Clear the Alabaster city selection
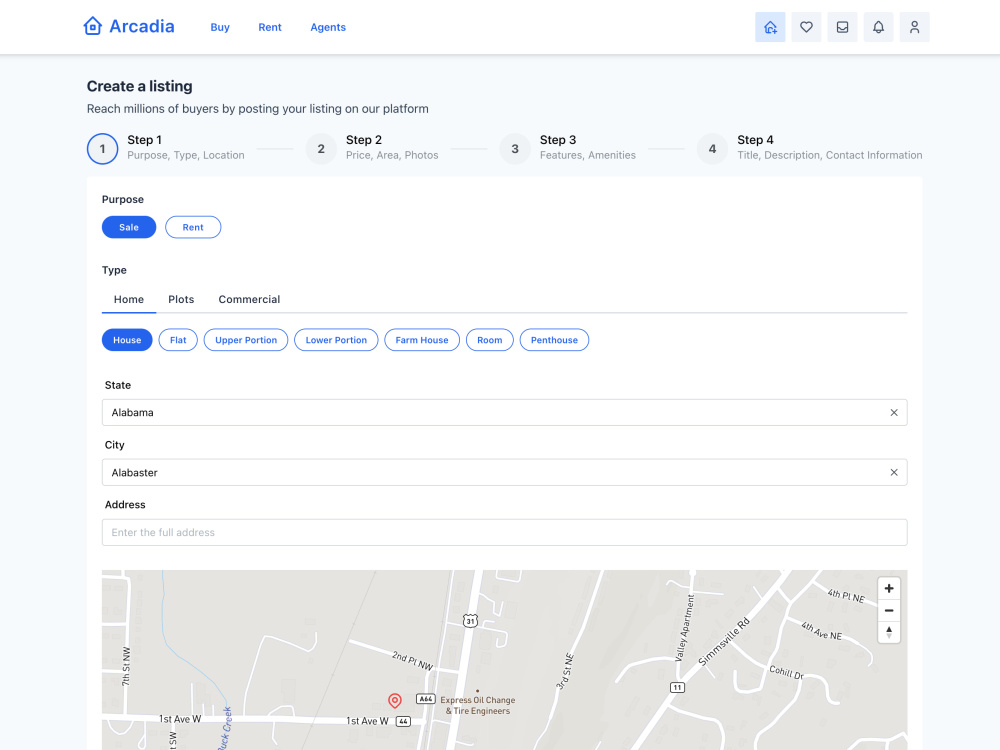 pos(893,473)
